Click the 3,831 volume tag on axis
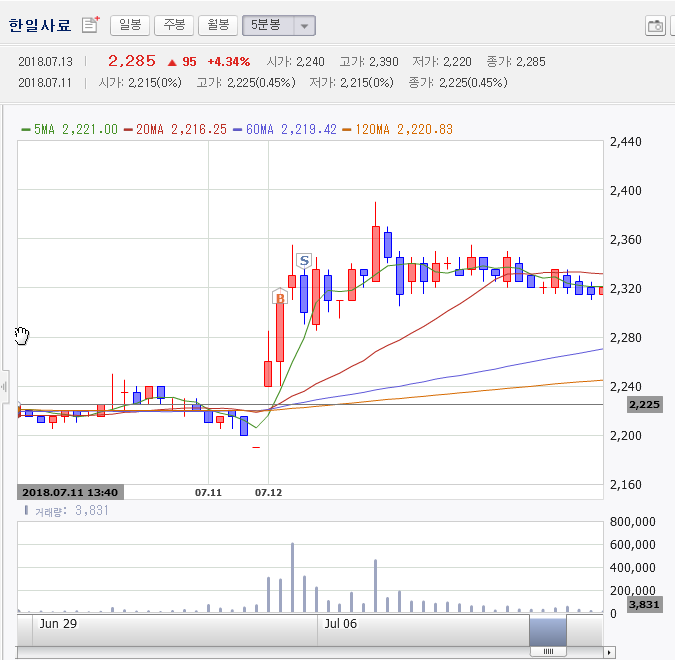 click(x=644, y=604)
